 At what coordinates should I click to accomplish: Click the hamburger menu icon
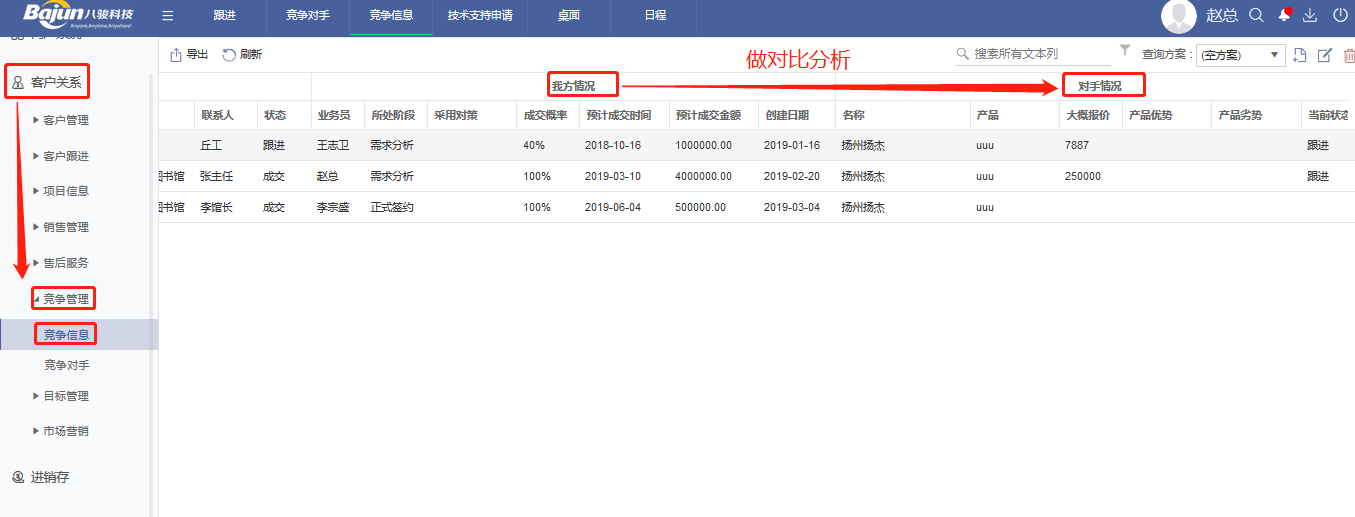(168, 16)
